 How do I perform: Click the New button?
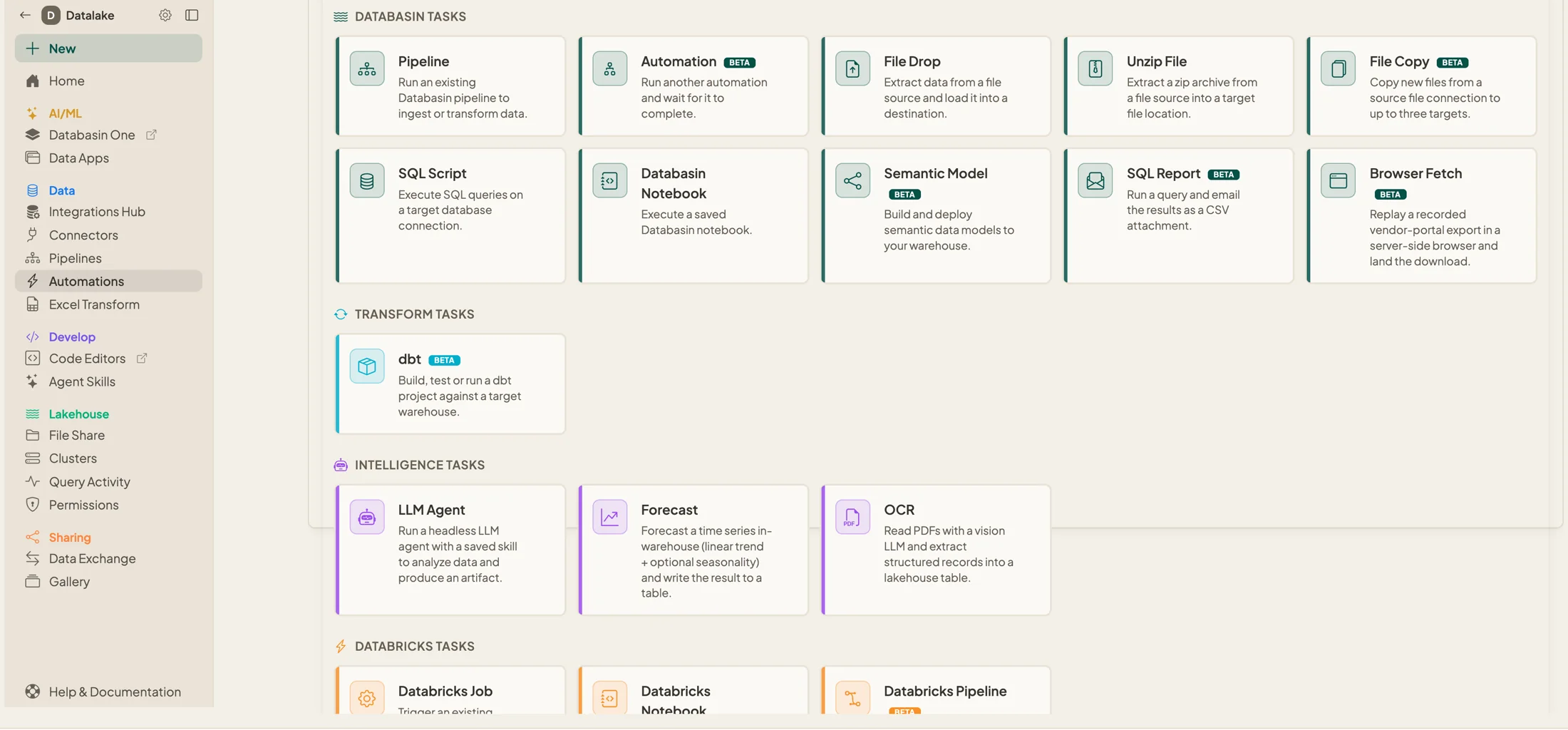tap(108, 48)
